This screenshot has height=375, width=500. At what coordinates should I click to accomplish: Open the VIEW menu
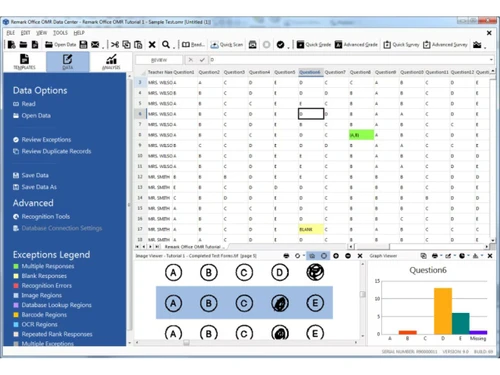coord(42,33)
